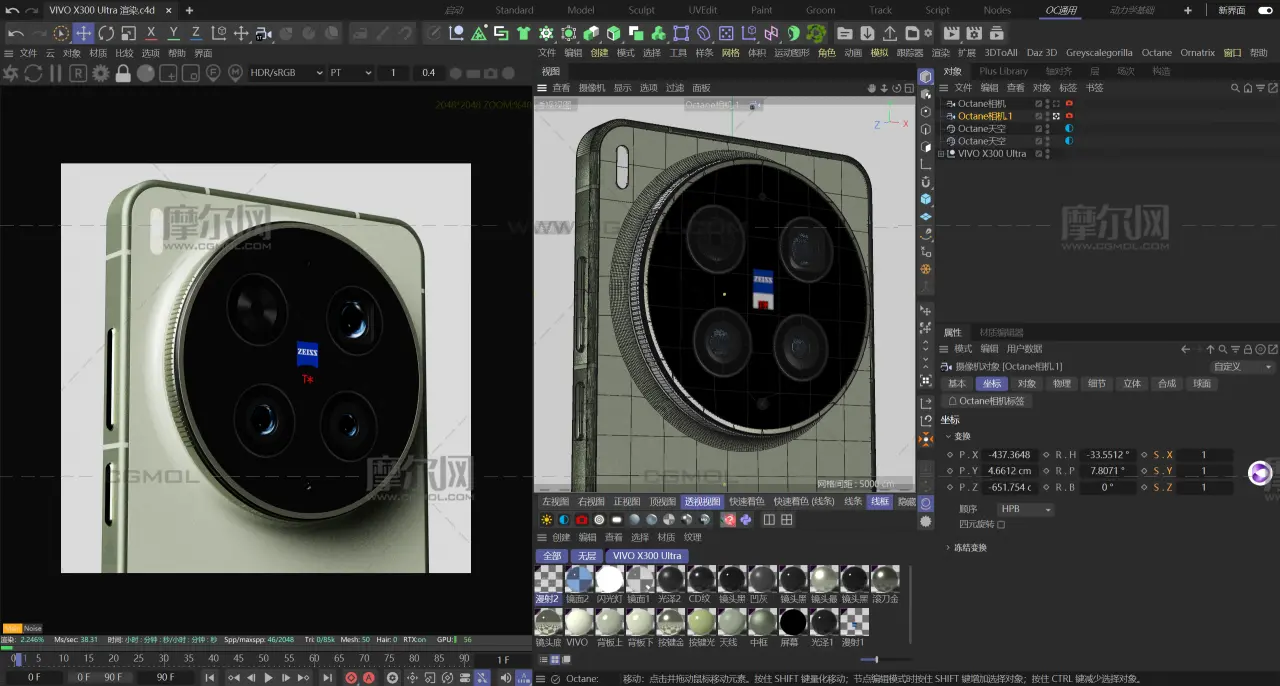Click the play button in timeline
Viewport: 1280px width, 686px height.
point(269,678)
